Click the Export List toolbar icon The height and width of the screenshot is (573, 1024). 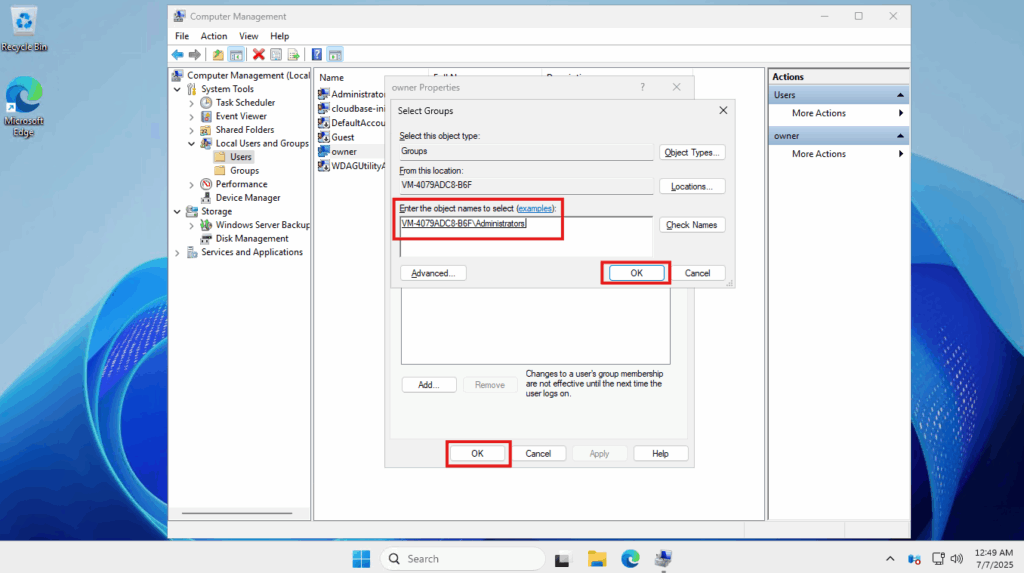pos(293,55)
